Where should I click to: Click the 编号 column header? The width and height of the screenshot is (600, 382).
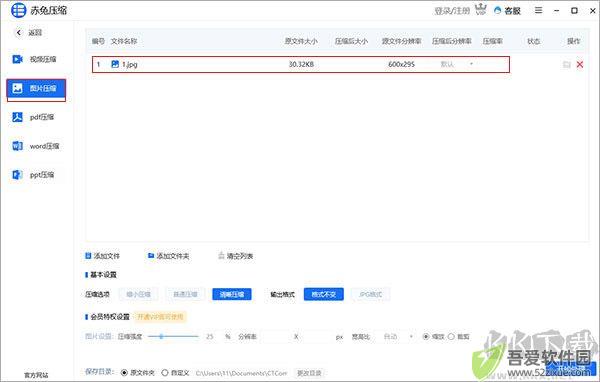coord(98,41)
